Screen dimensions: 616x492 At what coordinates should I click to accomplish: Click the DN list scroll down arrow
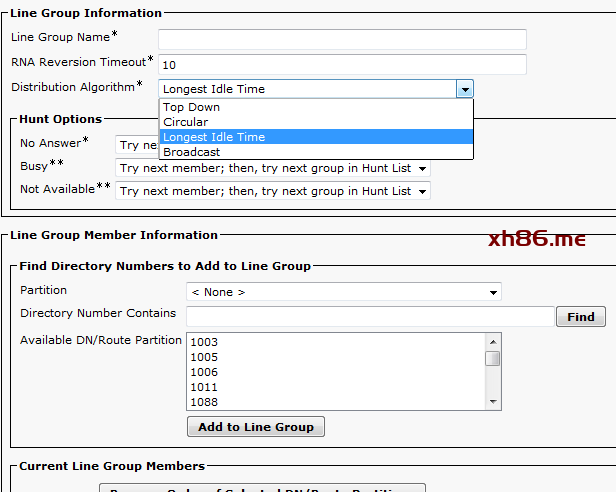pyautogui.click(x=492, y=401)
